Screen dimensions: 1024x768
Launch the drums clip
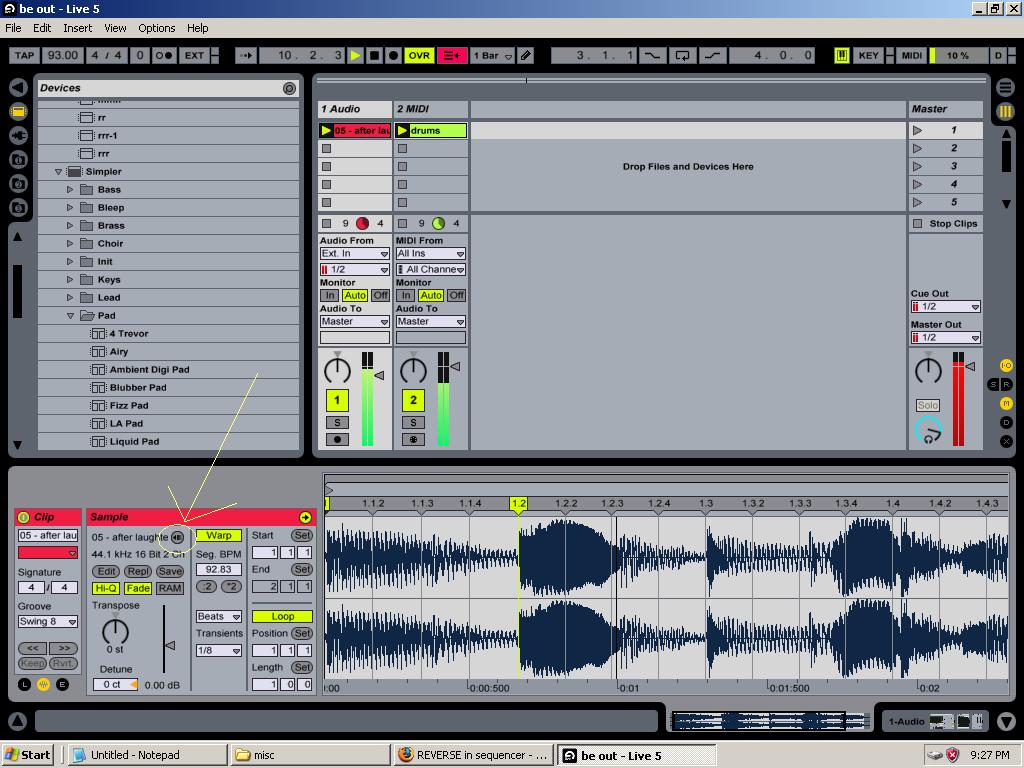(x=402, y=131)
